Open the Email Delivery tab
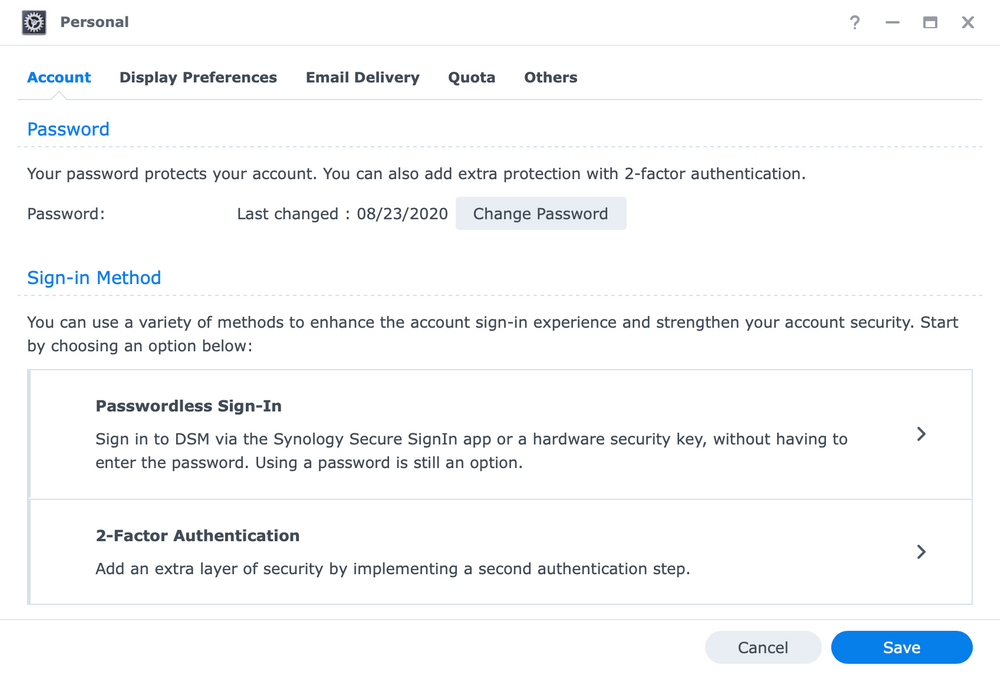The width and height of the screenshot is (1000, 675). (362, 77)
